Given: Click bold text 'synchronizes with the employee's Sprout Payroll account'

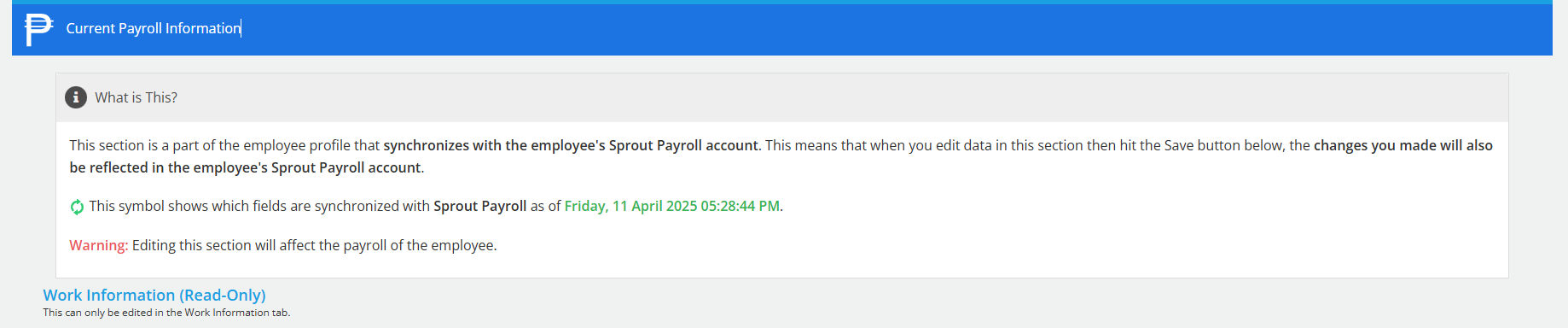Looking at the screenshot, I should [571, 145].
